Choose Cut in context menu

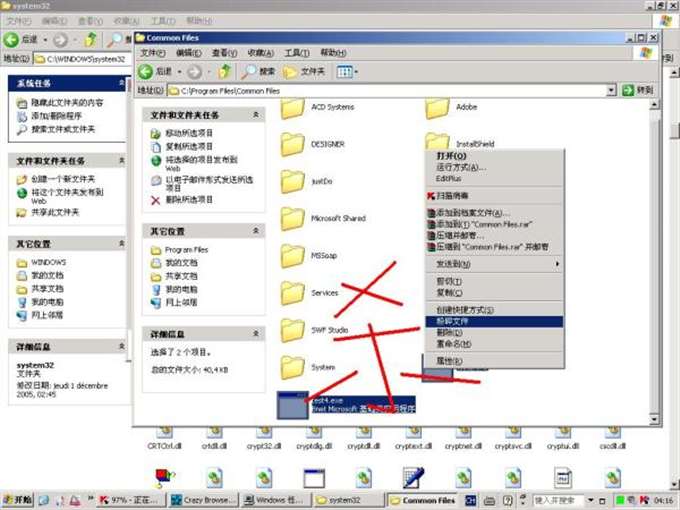(x=494, y=281)
